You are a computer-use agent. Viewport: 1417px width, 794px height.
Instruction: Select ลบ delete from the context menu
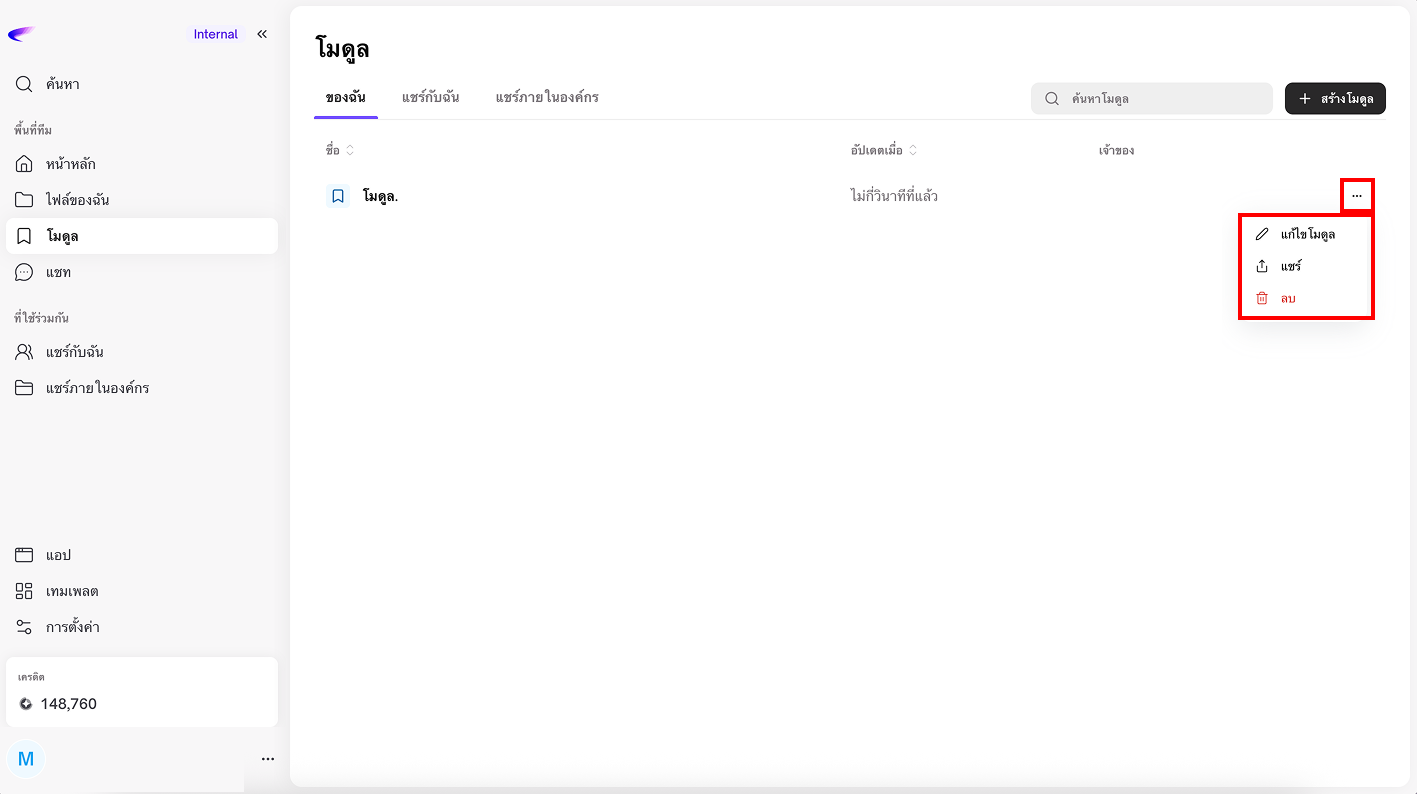pos(1287,298)
